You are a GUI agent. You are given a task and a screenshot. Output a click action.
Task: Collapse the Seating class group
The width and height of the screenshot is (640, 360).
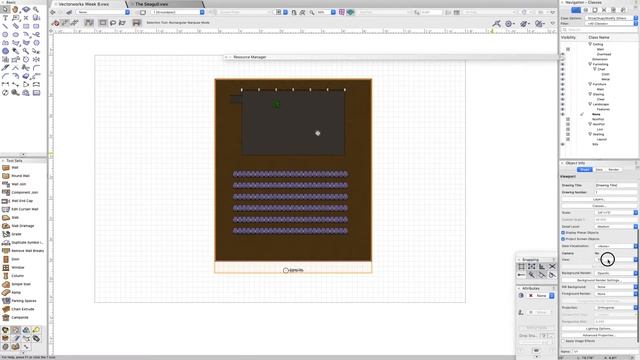[x=590, y=134]
